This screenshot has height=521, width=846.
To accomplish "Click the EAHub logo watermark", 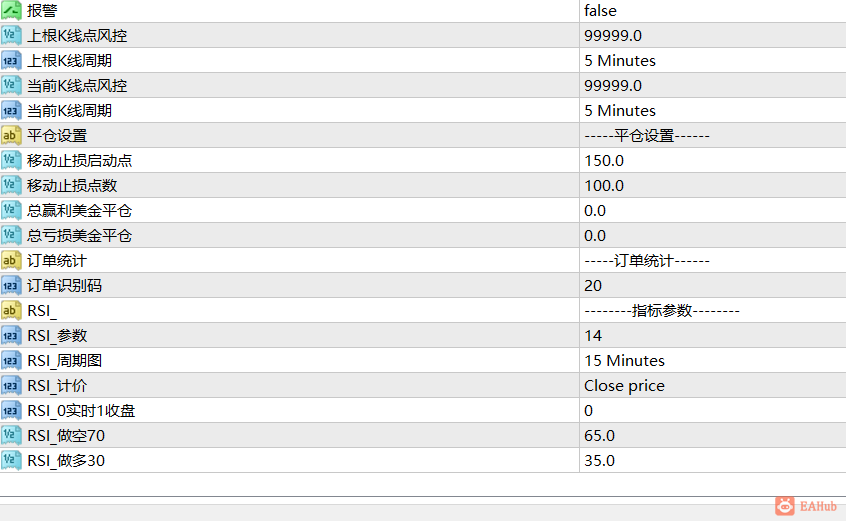I will [x=806, y=506].
